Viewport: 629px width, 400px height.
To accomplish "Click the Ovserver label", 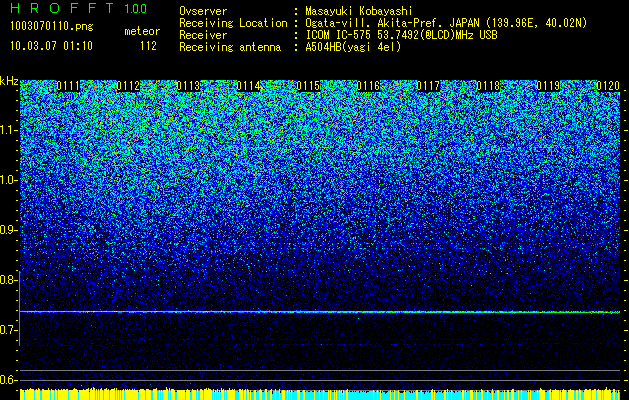I will [x=203, y=11].
